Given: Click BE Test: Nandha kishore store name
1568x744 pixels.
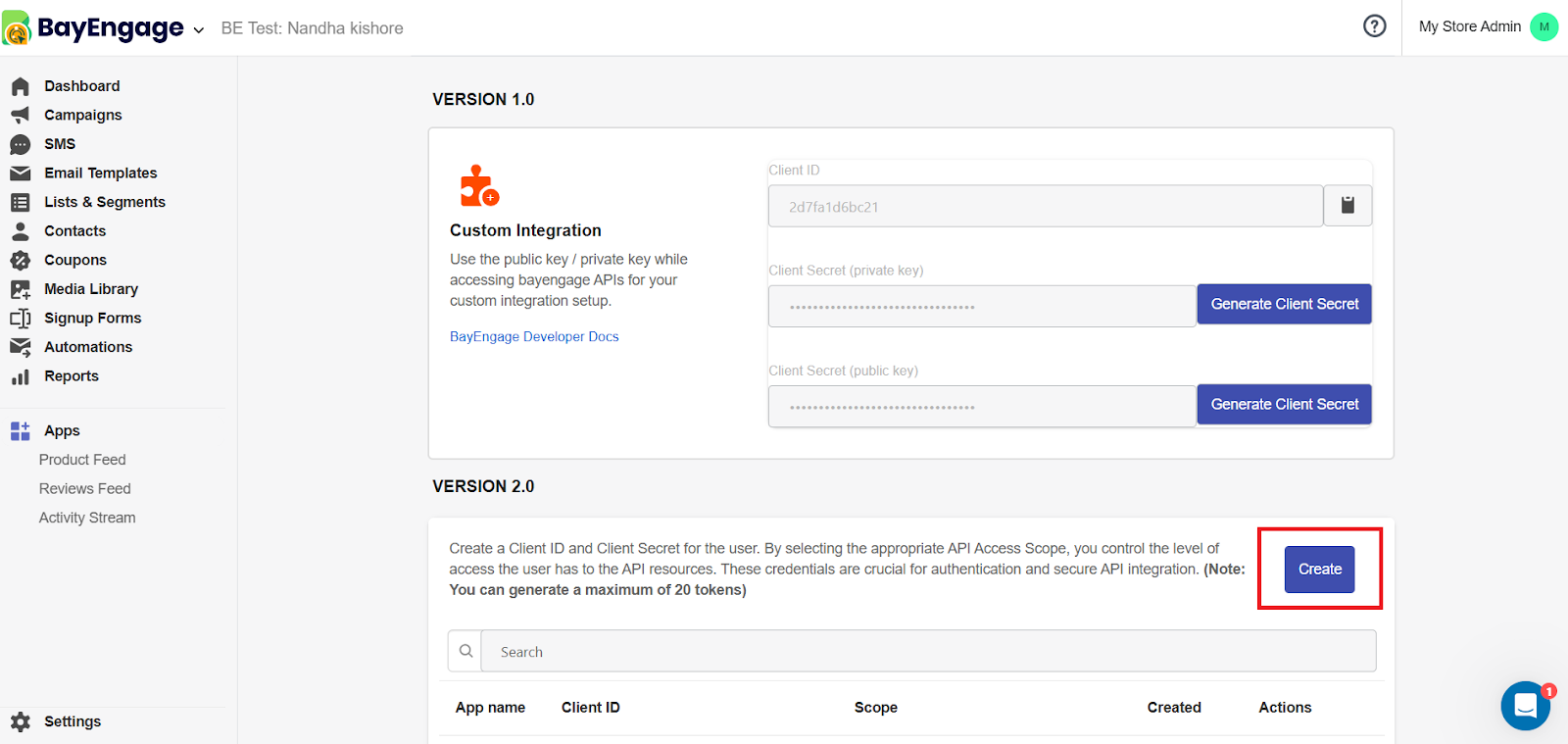Looking at the screenshot, I should point(313,28).
